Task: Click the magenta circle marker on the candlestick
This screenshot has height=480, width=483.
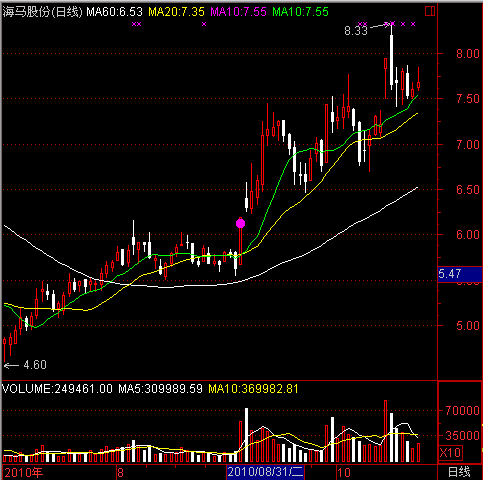Action: (240, 223)
